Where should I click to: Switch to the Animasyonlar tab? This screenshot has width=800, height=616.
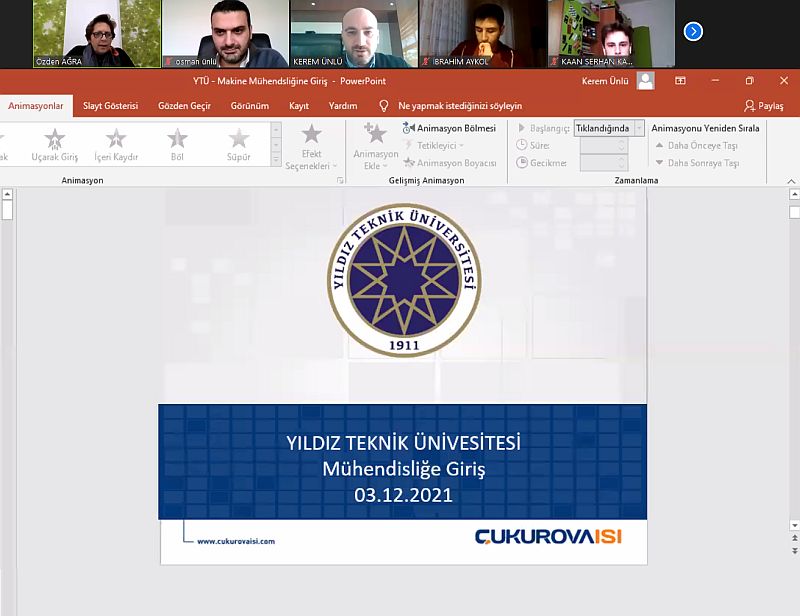36,106
